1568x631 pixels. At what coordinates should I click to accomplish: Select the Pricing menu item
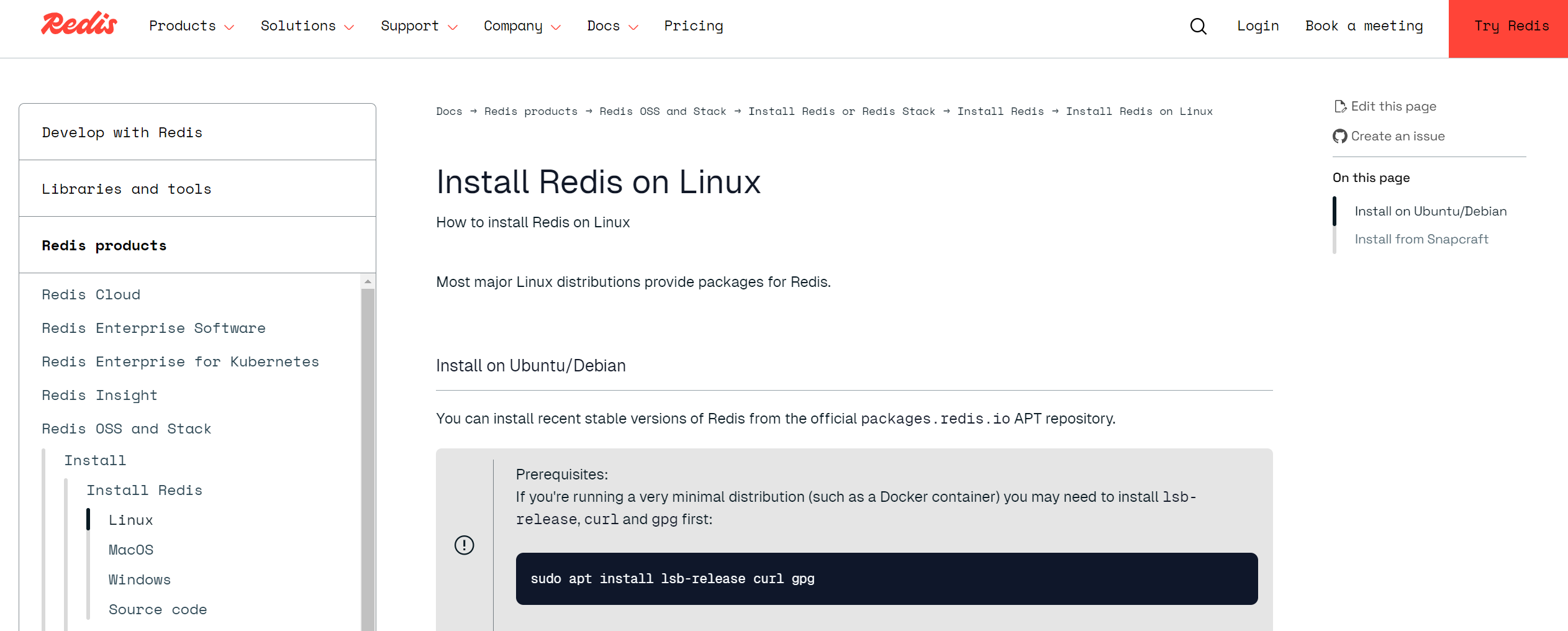(x=694, y=26)
